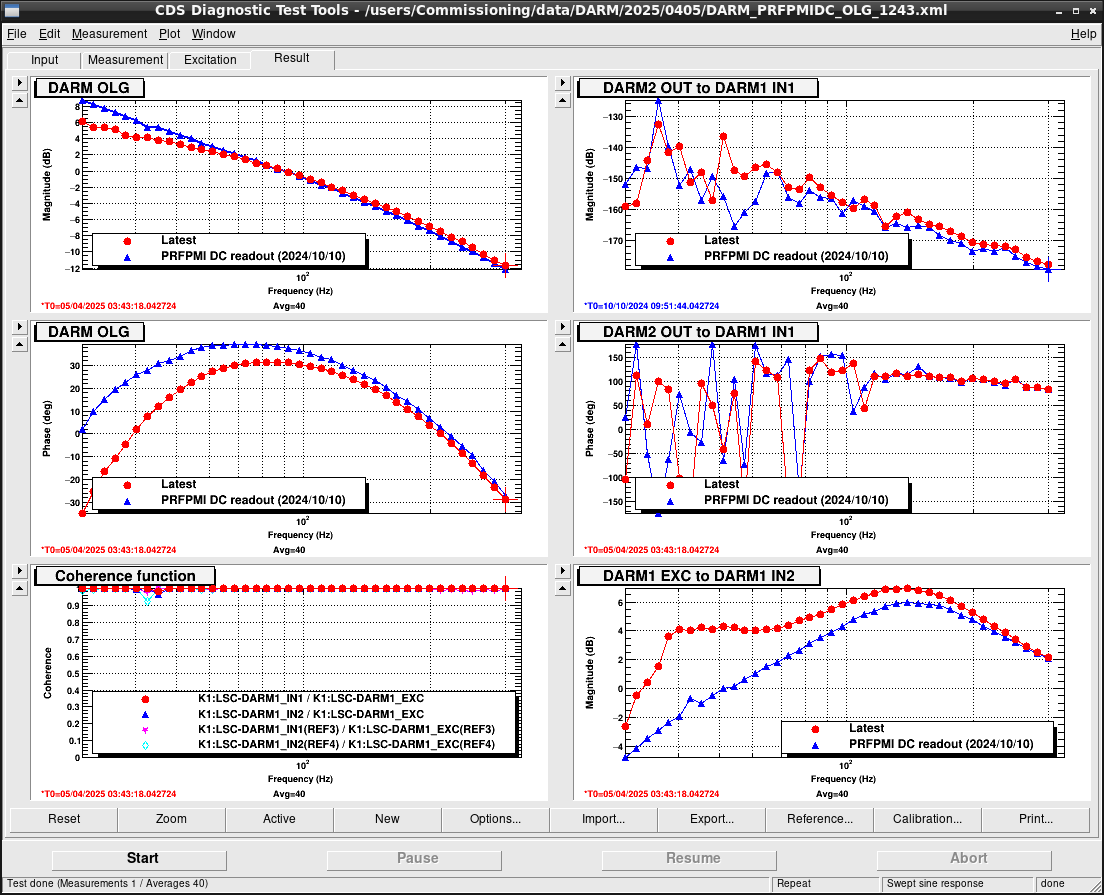Click the blue T0=10/10/2024 timestamp text

[651, 306]
